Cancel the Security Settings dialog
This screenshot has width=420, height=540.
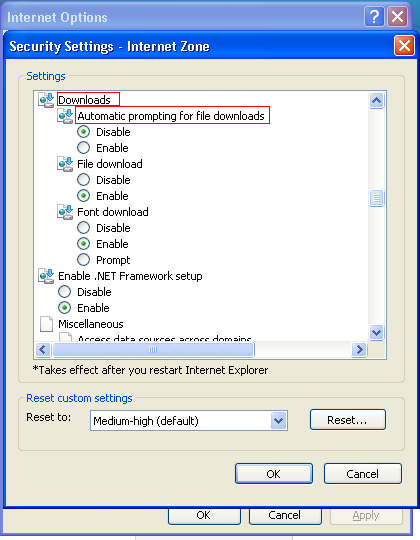(x=363, y=474)
